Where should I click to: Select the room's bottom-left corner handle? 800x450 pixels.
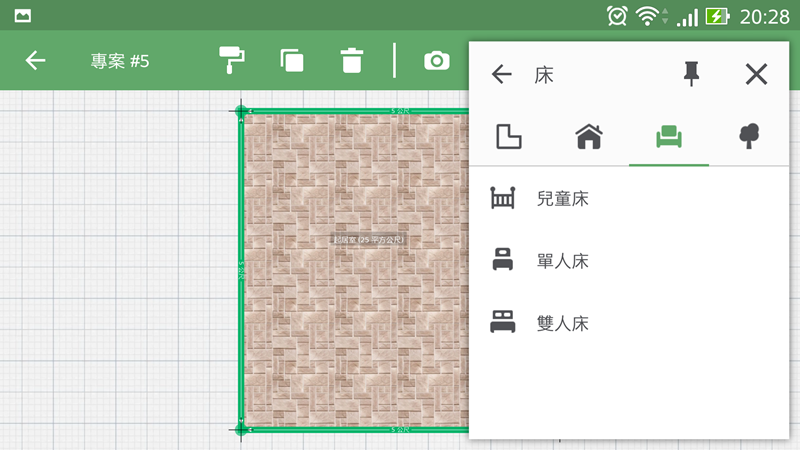coord(241,429)
